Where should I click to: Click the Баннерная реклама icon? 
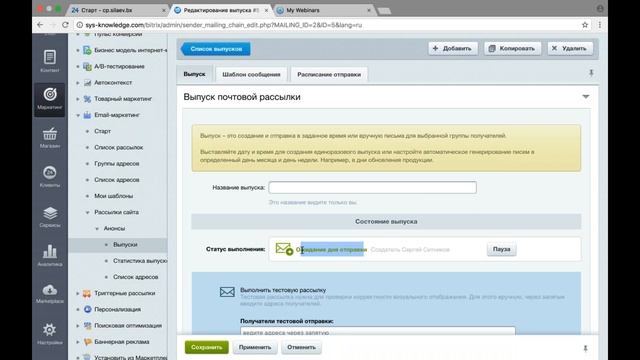pos(87,342)
